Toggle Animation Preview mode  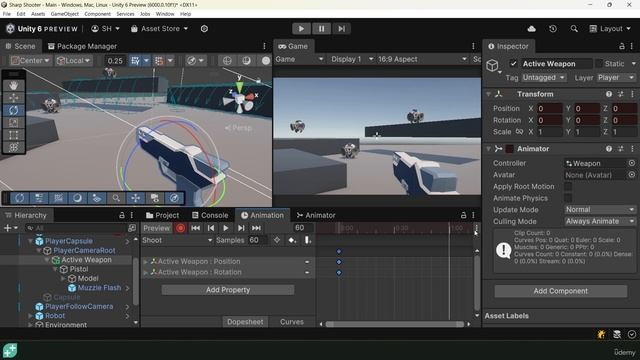156,228
